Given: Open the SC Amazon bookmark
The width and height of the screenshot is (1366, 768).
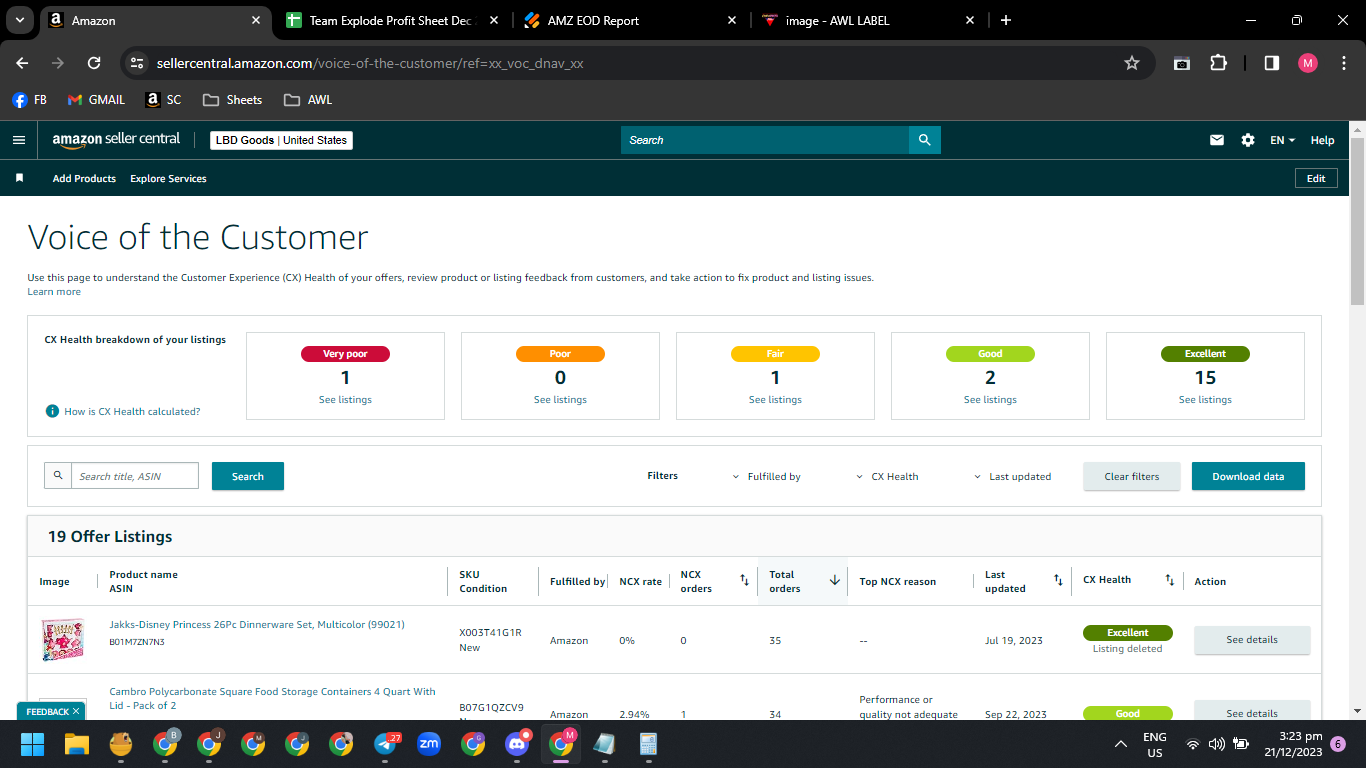Looking at the screenshot, I should [x=164, y=100].
